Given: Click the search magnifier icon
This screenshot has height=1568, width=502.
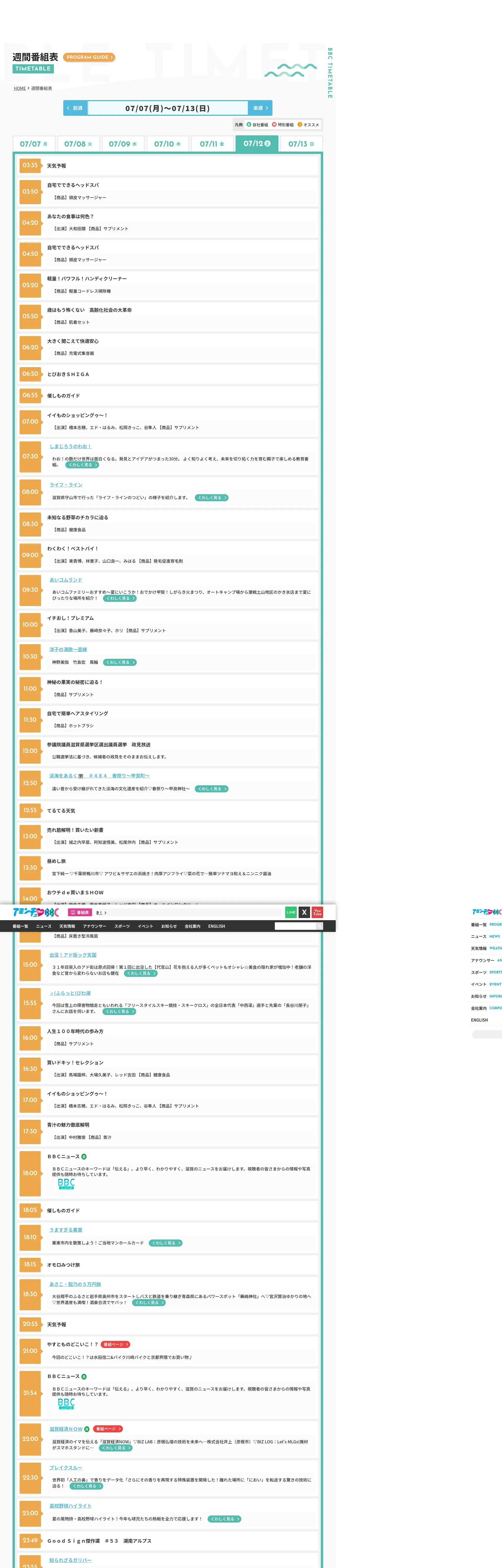Looking at the screenshot, I should point(319,926).
